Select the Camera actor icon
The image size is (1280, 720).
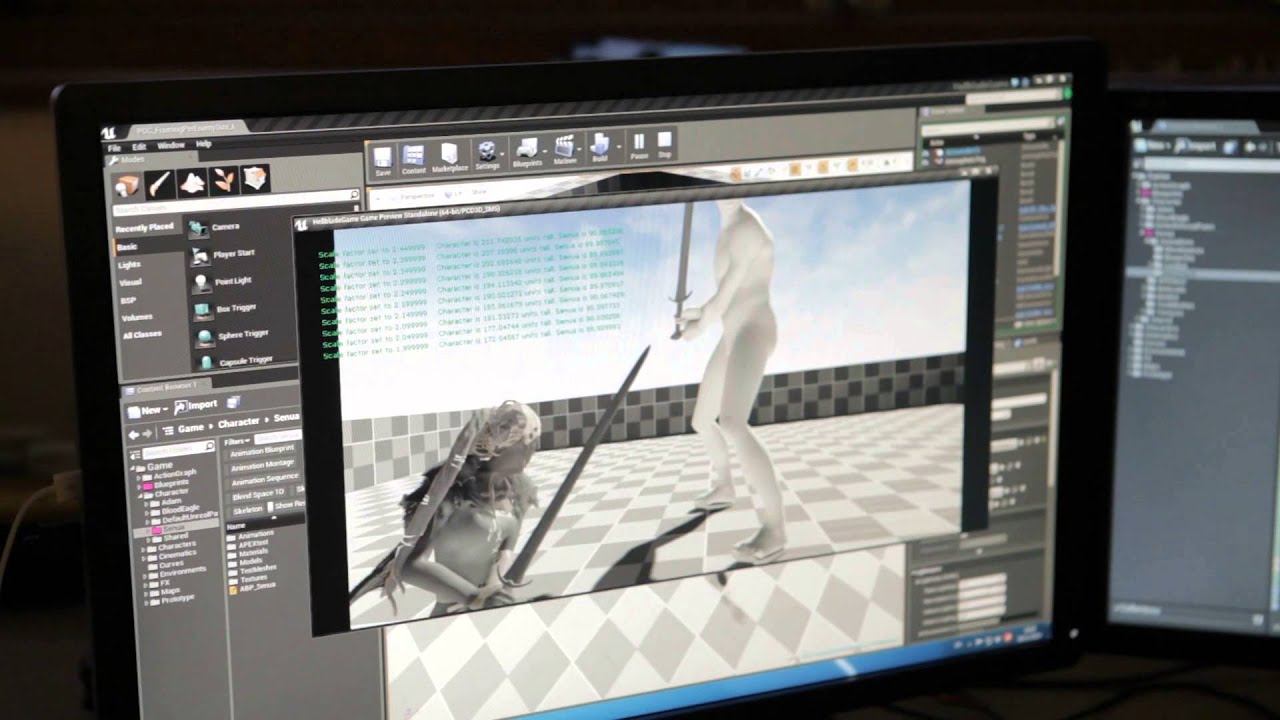(x=198, y=229)
